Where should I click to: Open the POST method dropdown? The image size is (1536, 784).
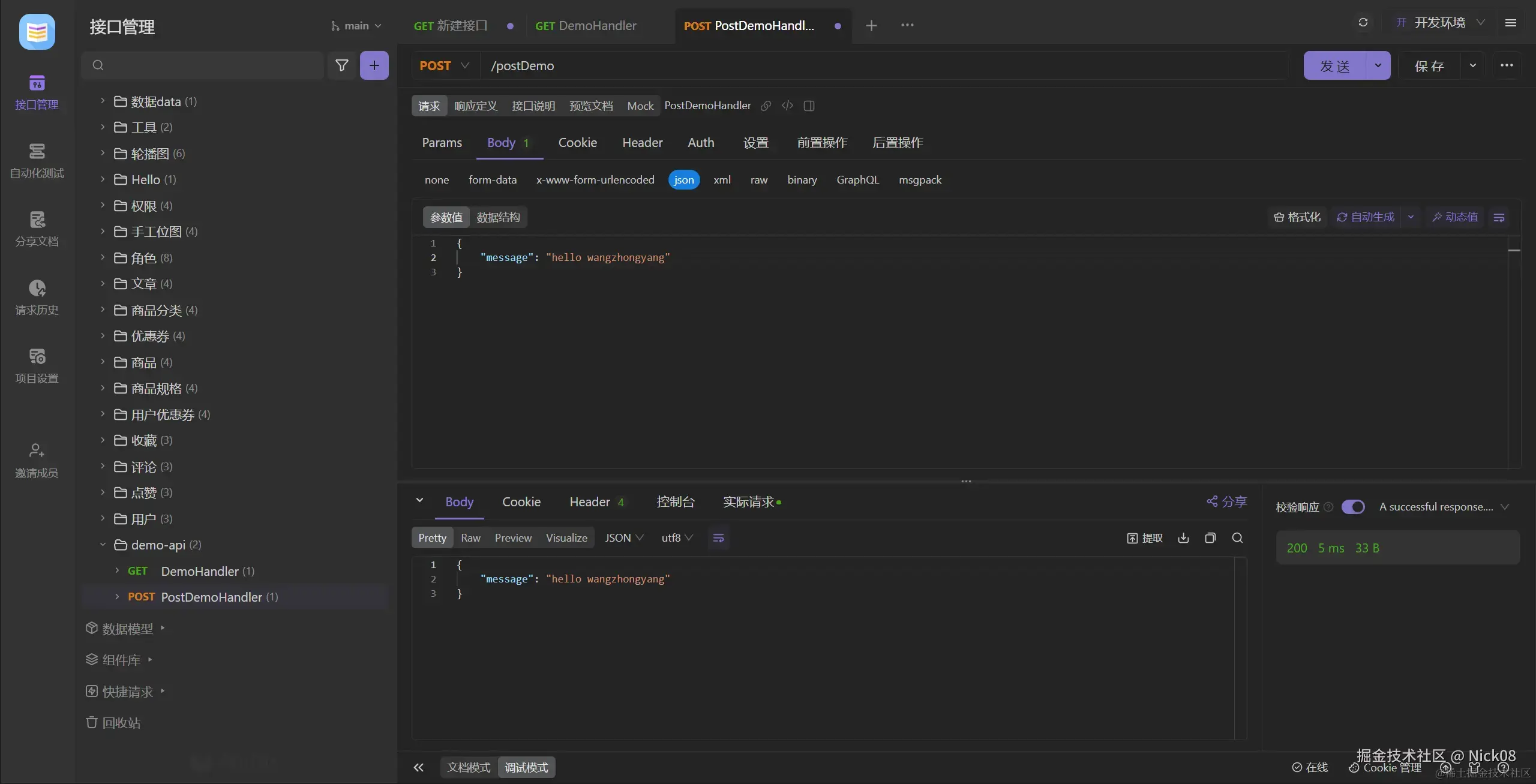(x=444, y=65)
